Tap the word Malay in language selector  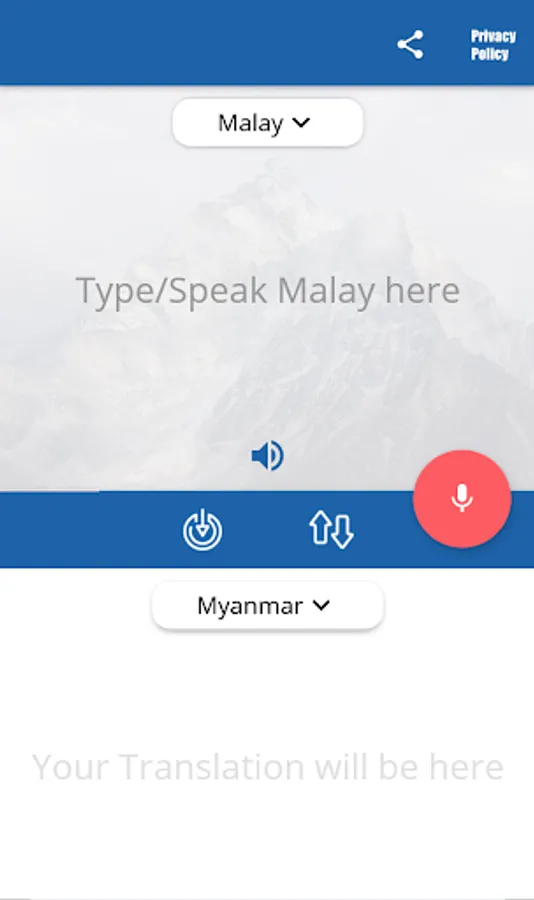(x=250, y=123)
